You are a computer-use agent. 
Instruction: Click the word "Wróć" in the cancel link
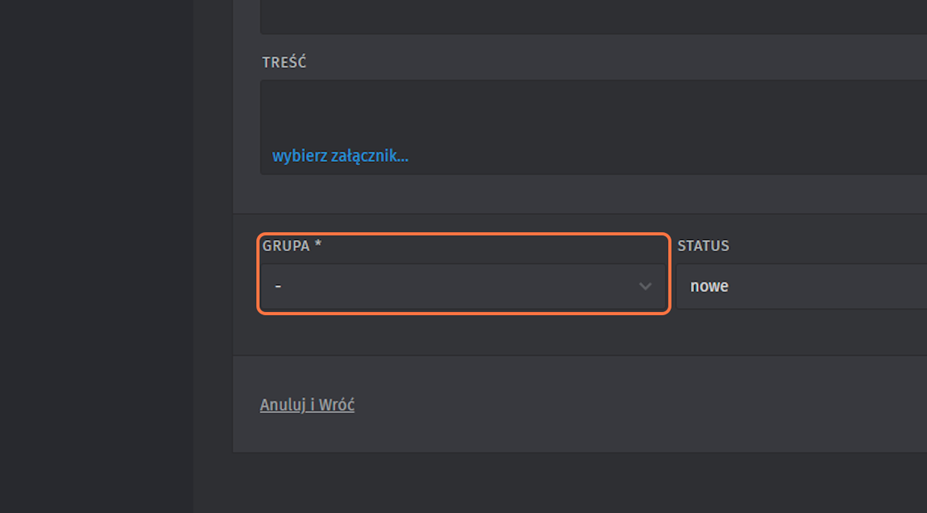pyautogui.click(x=337, y=405)
